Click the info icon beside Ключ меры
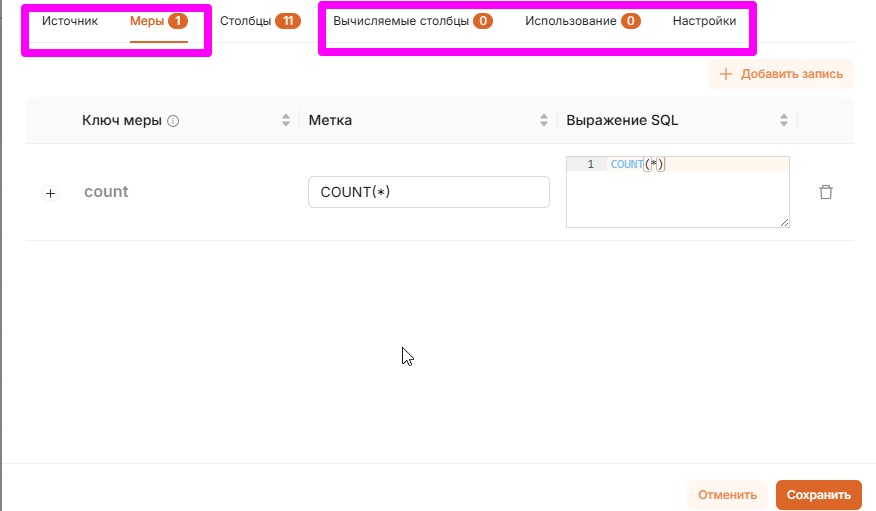 pyautogui.click(x=173, y=121)
